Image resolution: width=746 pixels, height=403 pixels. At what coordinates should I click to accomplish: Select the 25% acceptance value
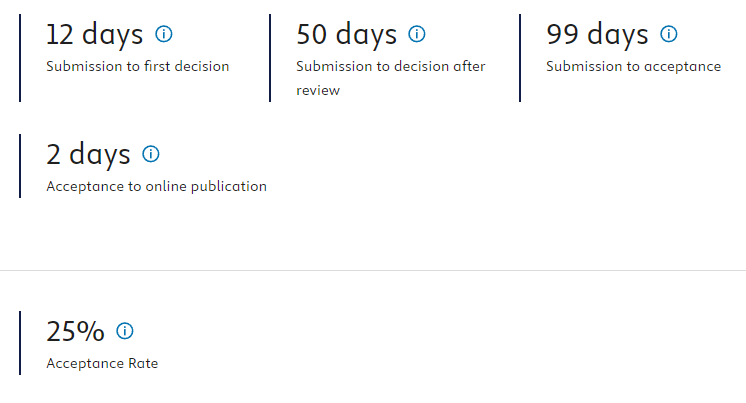tap(75, 332)
